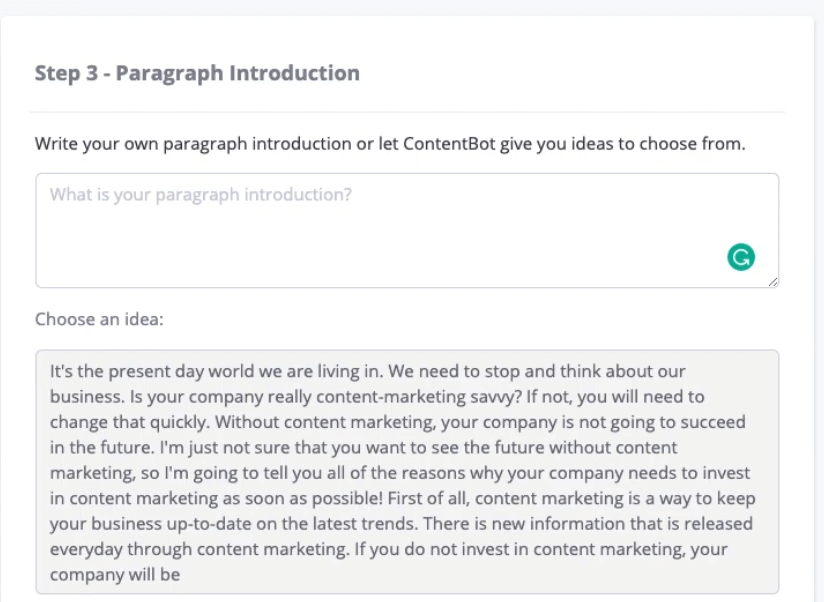Screen dimensions: 824x602
Task: Click the word 'ContentBot' in the instructions
Action: [449, 143]
